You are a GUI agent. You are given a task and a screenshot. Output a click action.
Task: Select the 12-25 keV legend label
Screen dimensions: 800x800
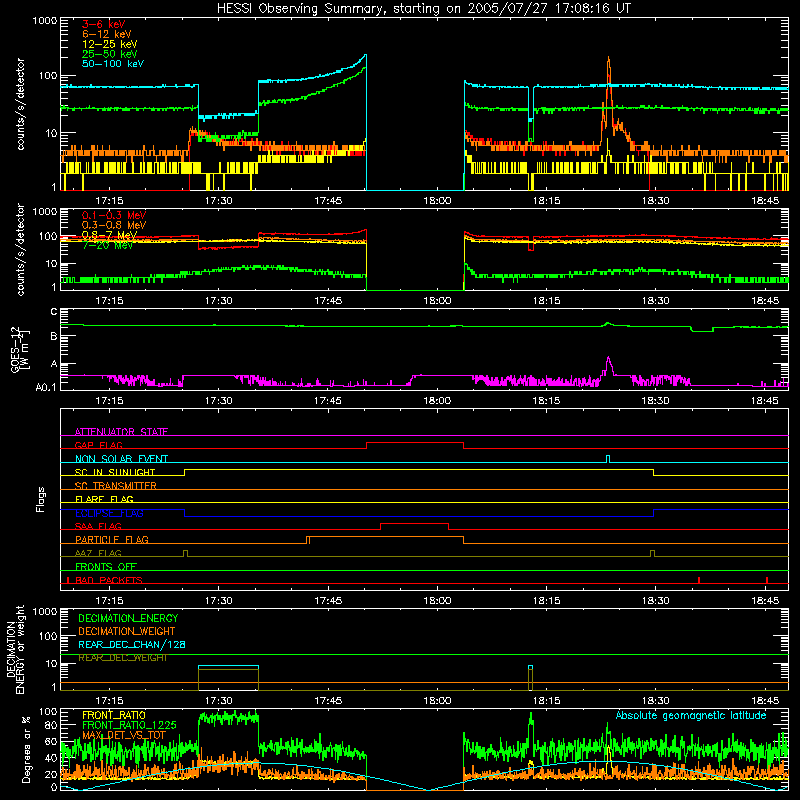coord(110,44)
